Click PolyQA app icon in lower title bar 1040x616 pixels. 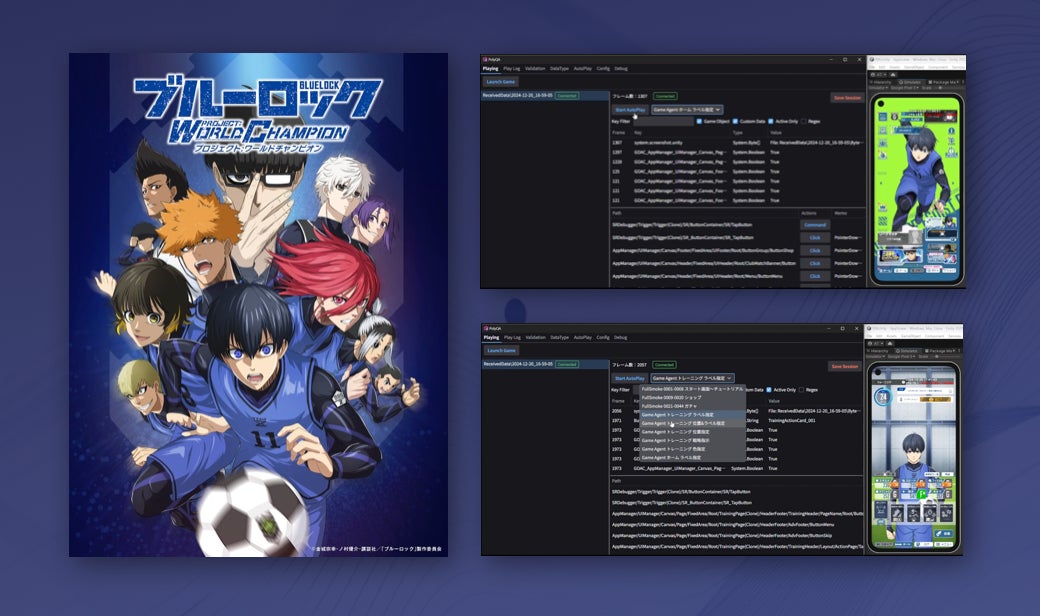(x=486, y=328)
